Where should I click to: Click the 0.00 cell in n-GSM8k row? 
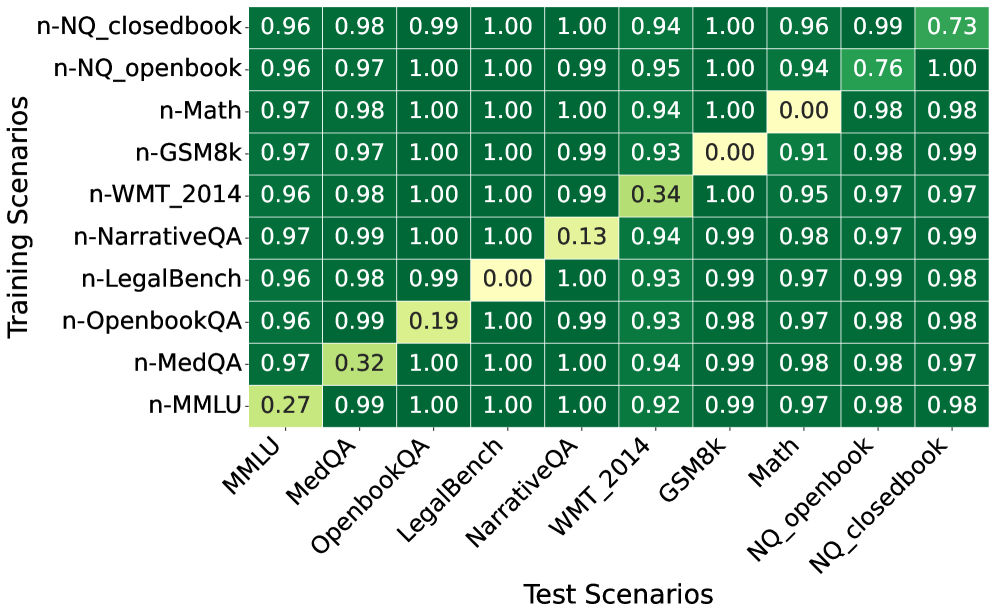[729, 154]
